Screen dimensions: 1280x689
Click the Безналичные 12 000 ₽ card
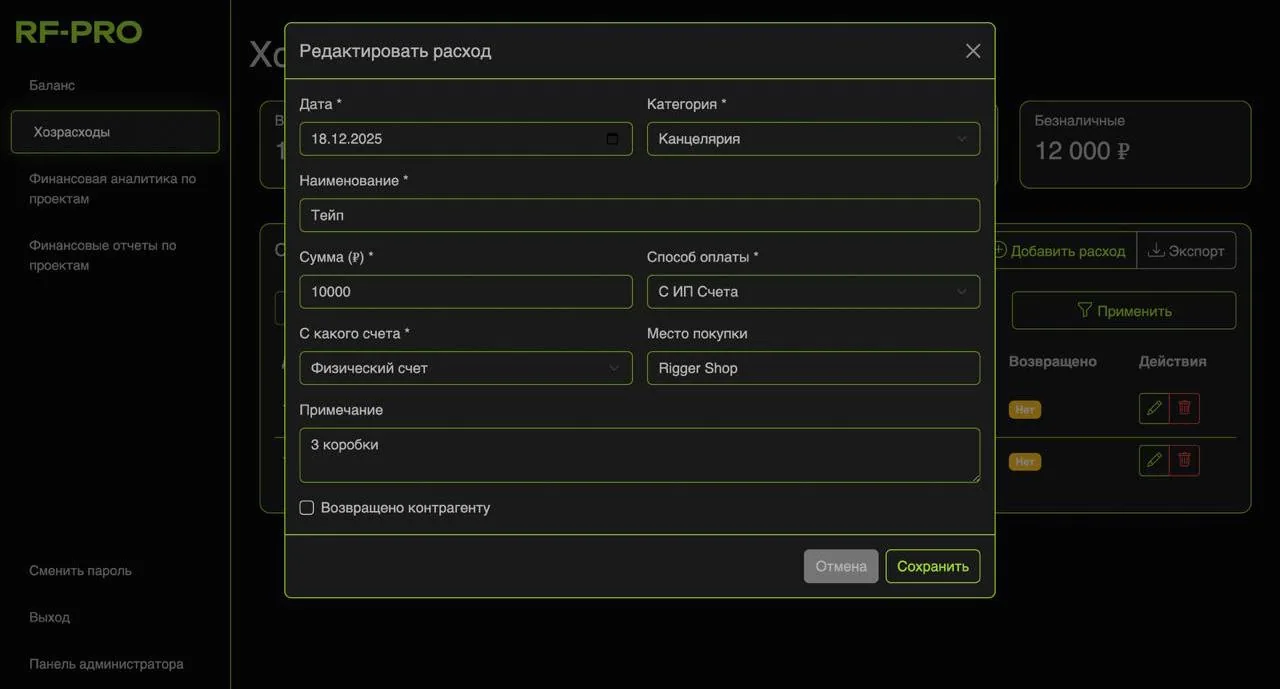pyautogui.click(x=1135, y=144)
